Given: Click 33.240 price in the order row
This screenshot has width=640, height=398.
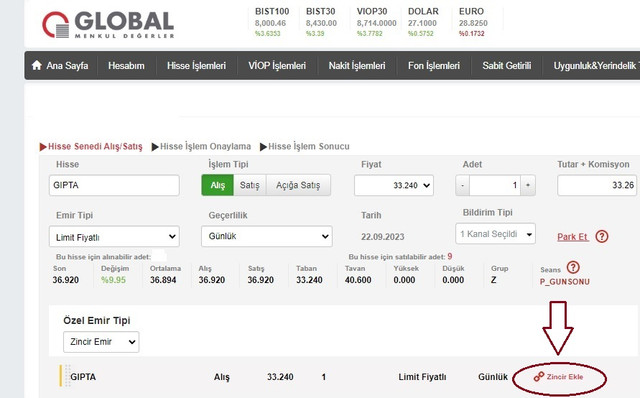Looking at the screenshot, I should point(280,377).
